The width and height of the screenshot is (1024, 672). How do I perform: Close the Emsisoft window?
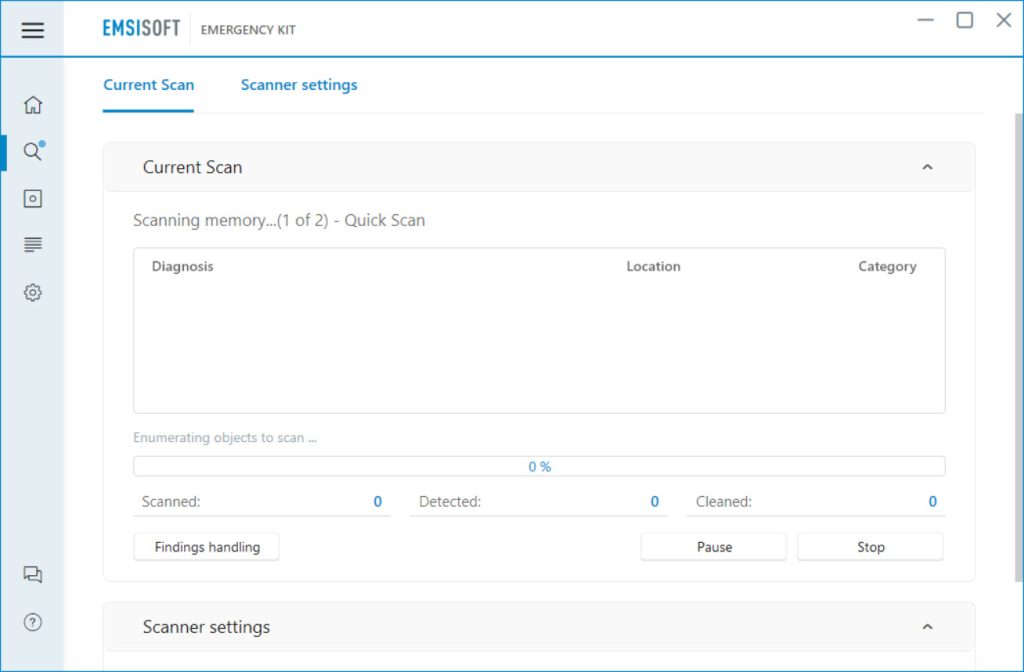pos(1004,20)
